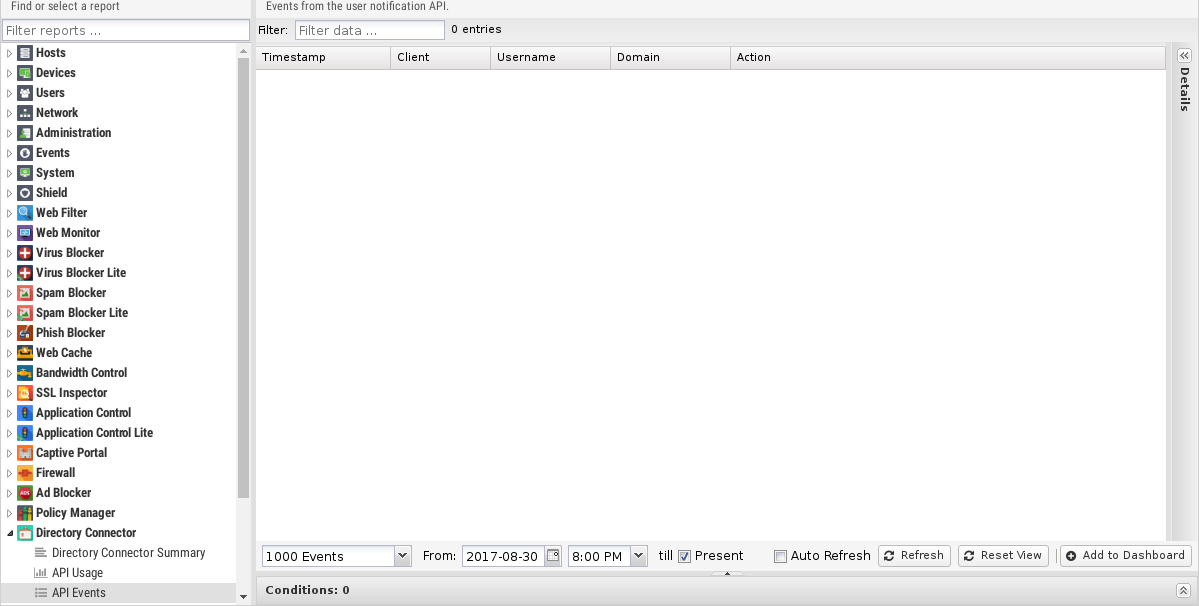Open the API Usage report
Screen dimensions: 1199x606
tap(77, 572)
